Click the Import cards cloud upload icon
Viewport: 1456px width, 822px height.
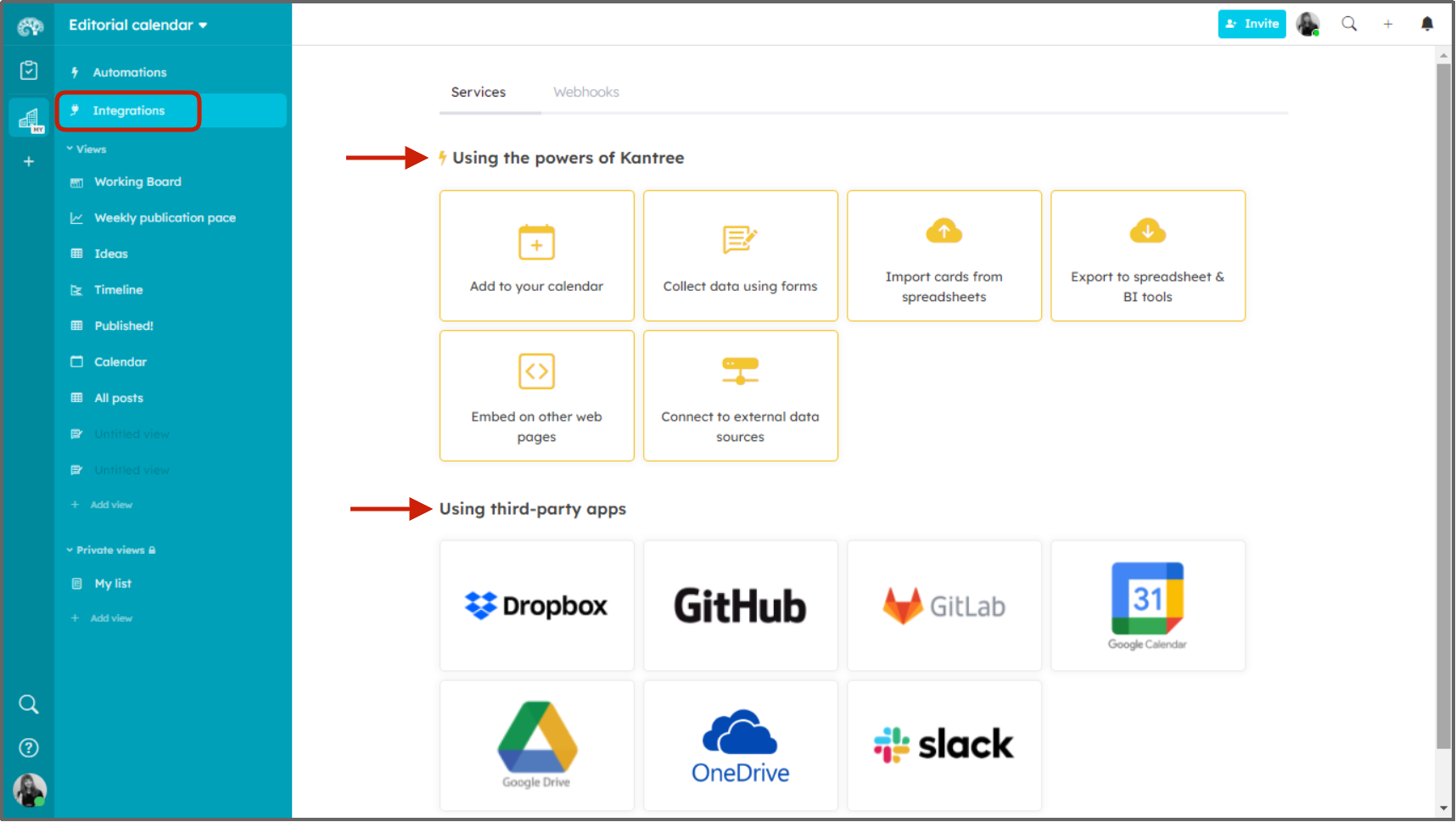tap(944, 231)
